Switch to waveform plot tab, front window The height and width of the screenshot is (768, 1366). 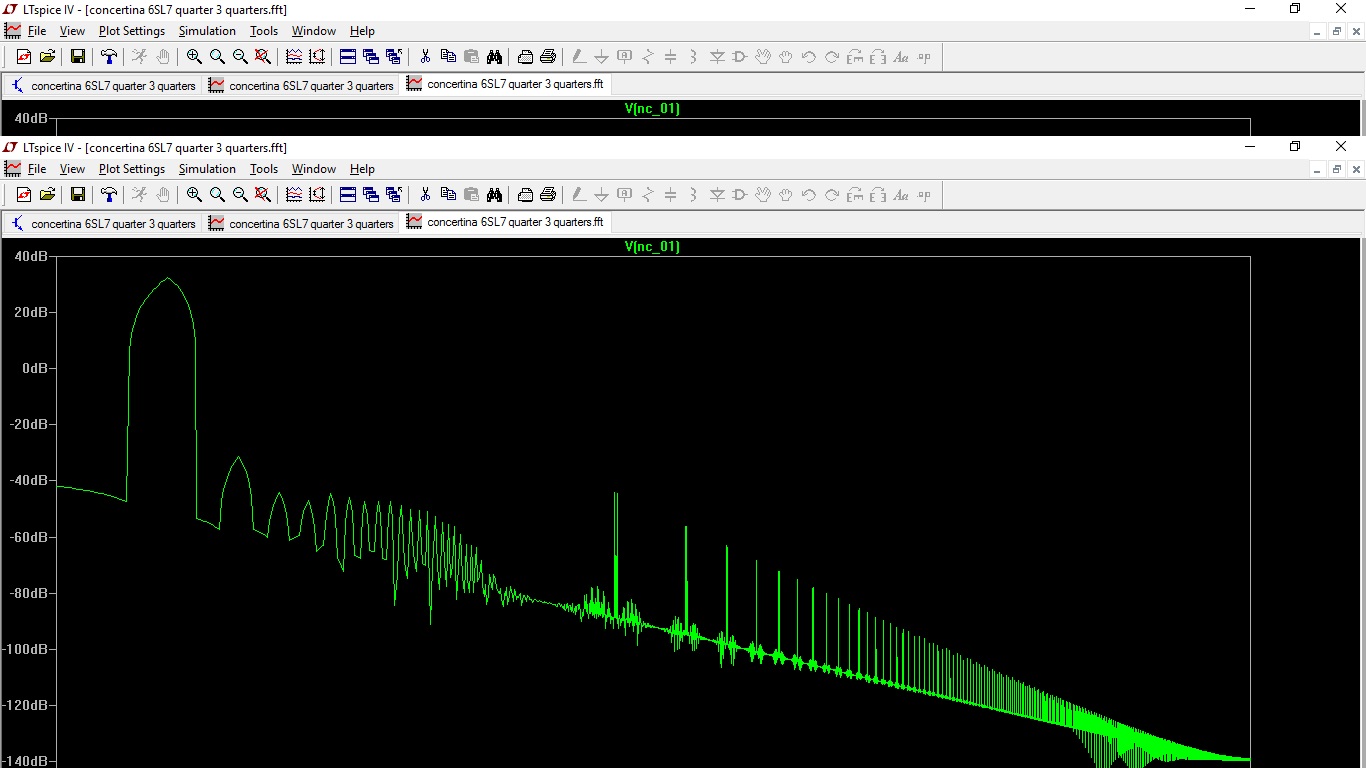pos(301,224)
